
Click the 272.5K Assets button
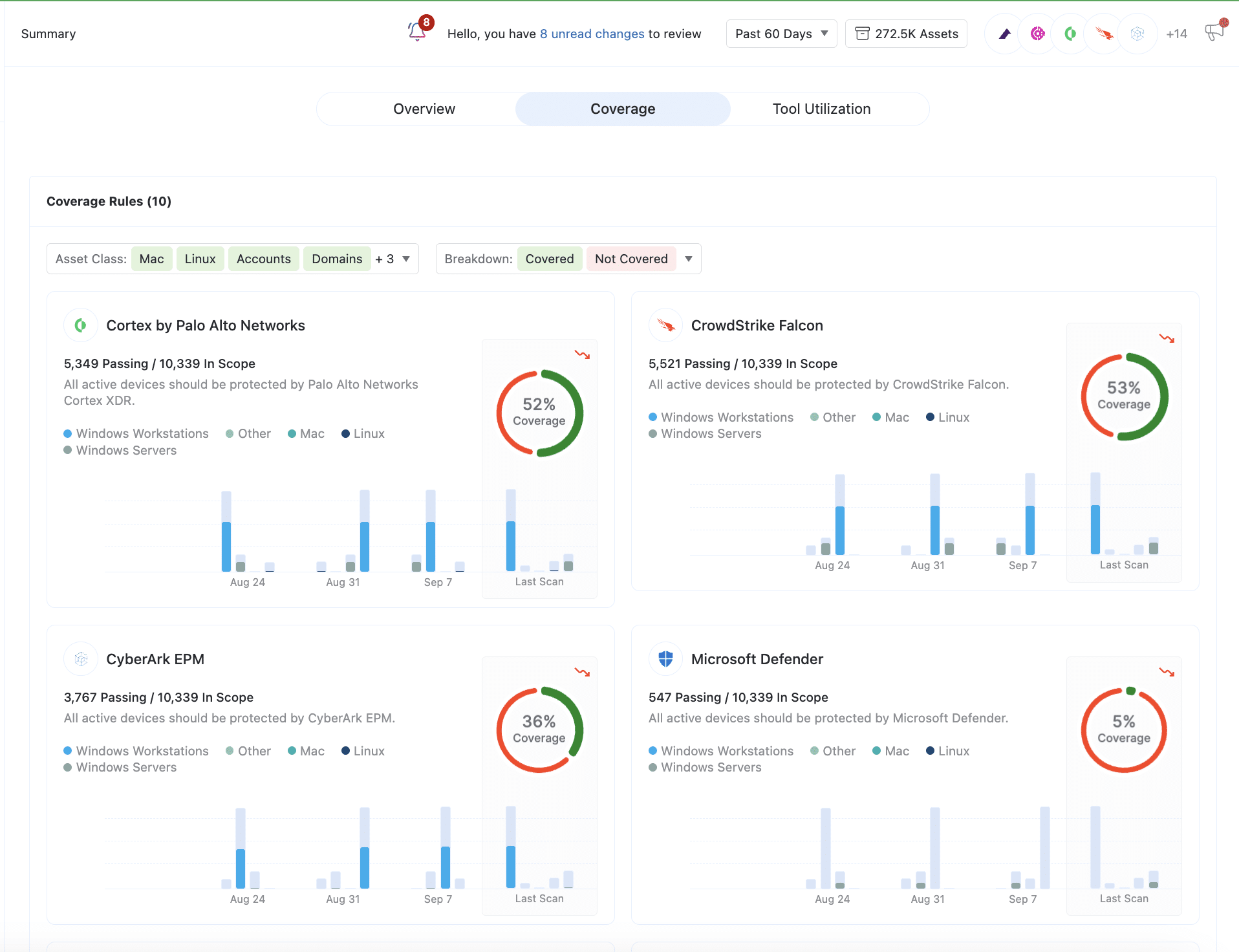(x=905, y=34)
